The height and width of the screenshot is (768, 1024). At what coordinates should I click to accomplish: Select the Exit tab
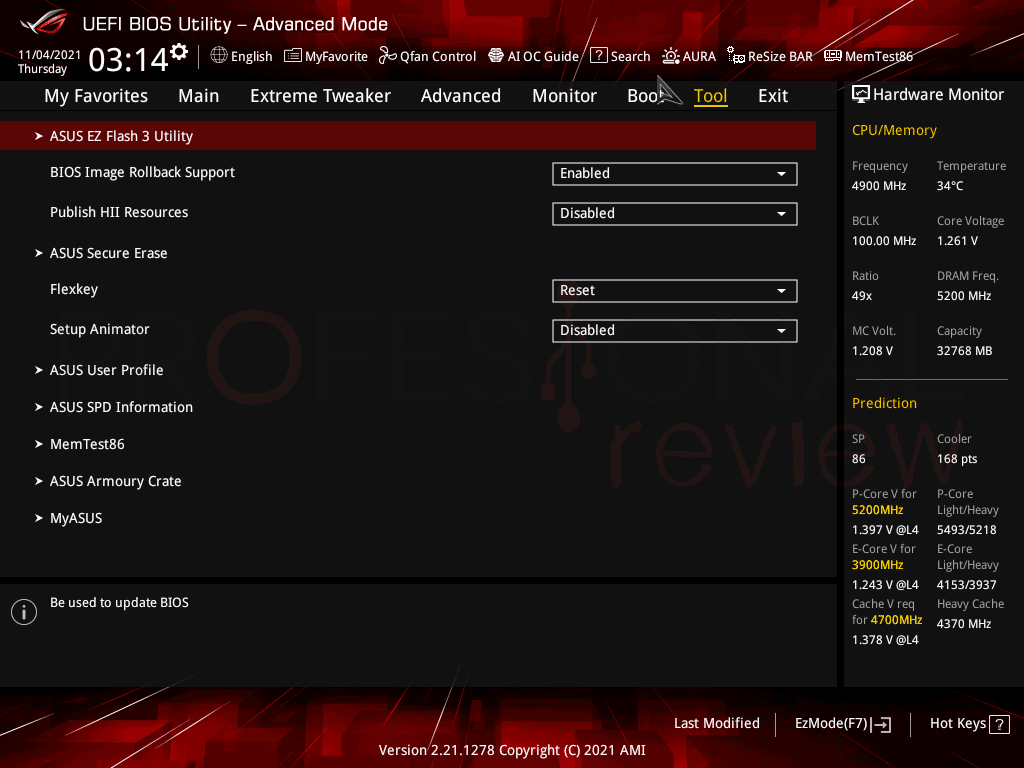[x=773, y=96]
